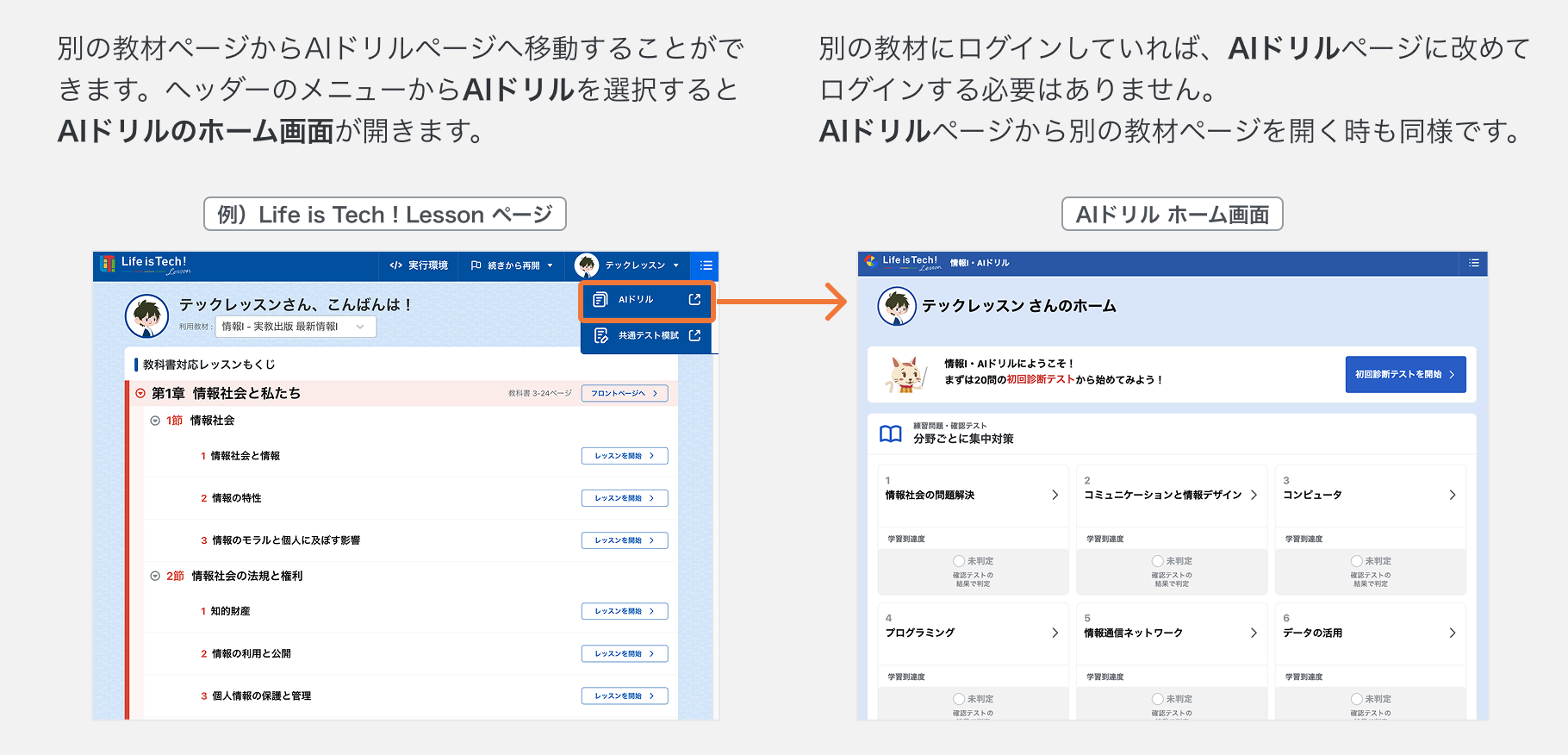The image size is (1568, 755).
Task: Click the external link icon beside AIドリル
Action: 694,300
